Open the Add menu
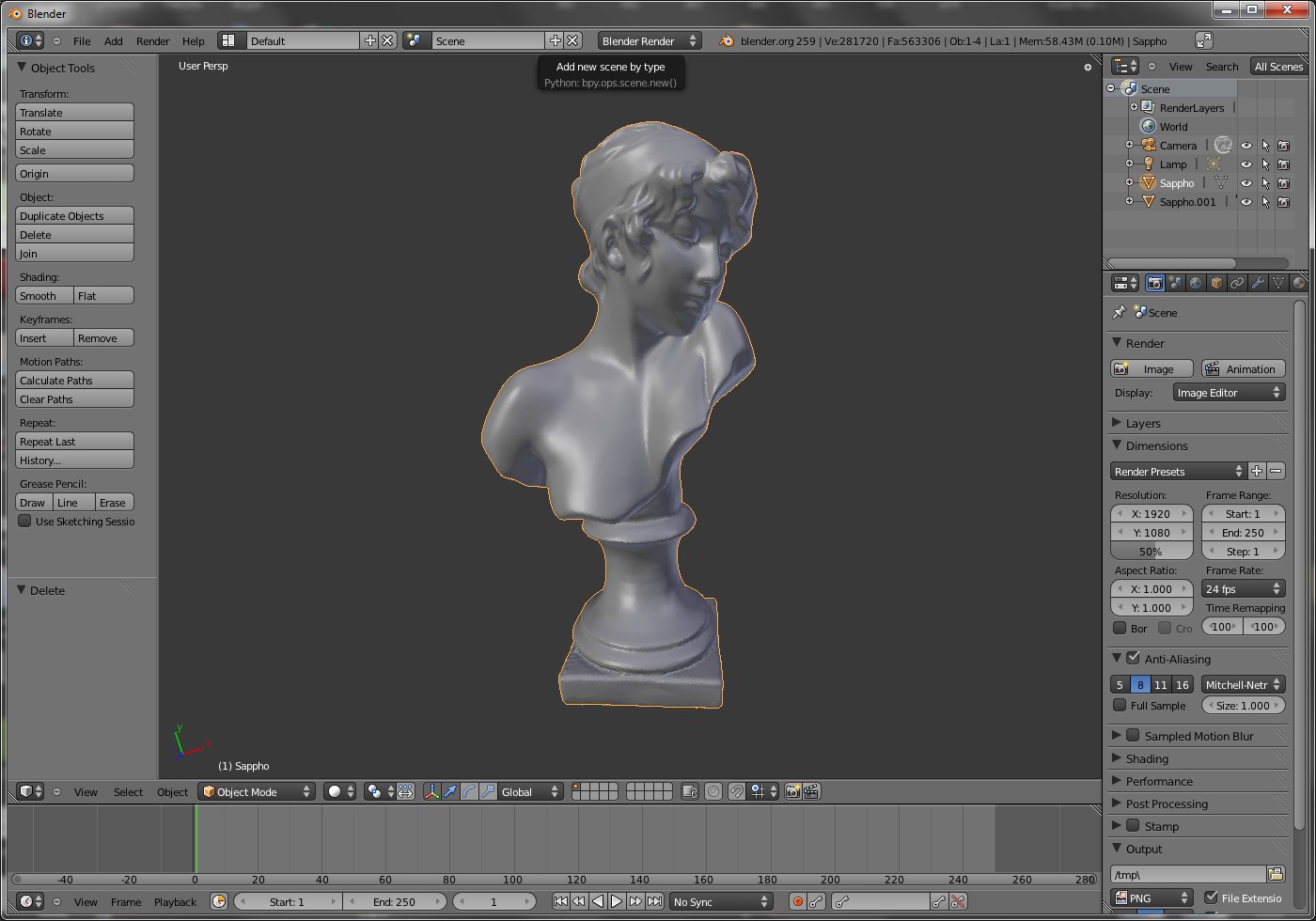This screenshot has height=921, width=1316. tap(113, 40)
